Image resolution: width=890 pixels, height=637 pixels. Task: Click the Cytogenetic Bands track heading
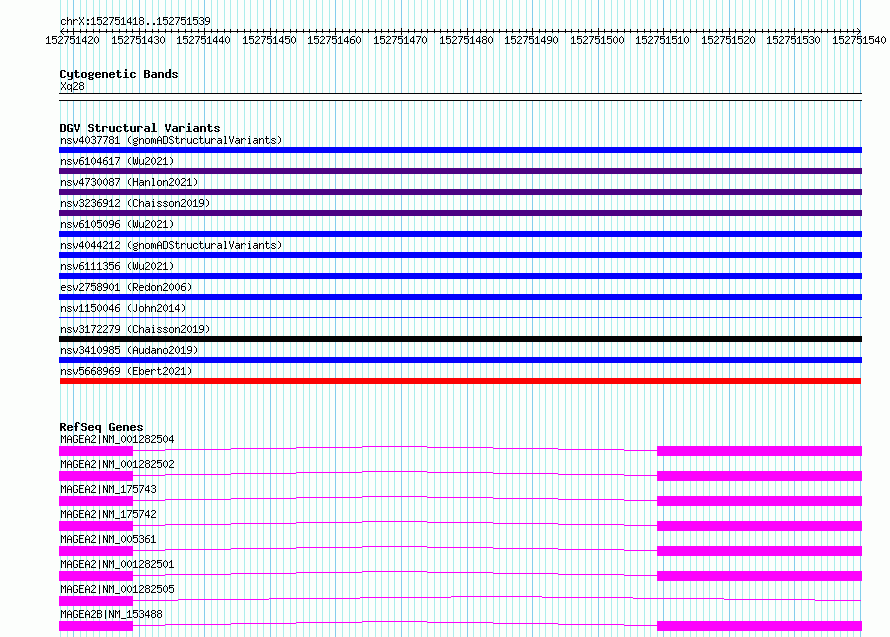click(x=119, y=74)
